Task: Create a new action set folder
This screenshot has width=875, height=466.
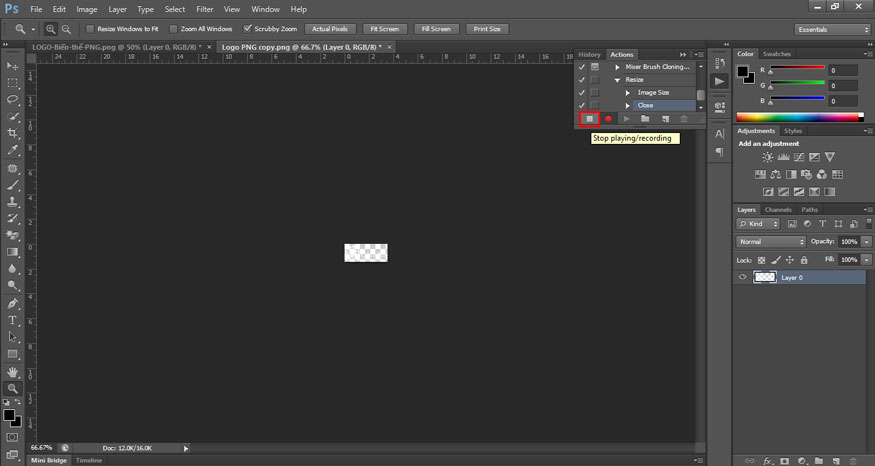Action: pos(645,119)
